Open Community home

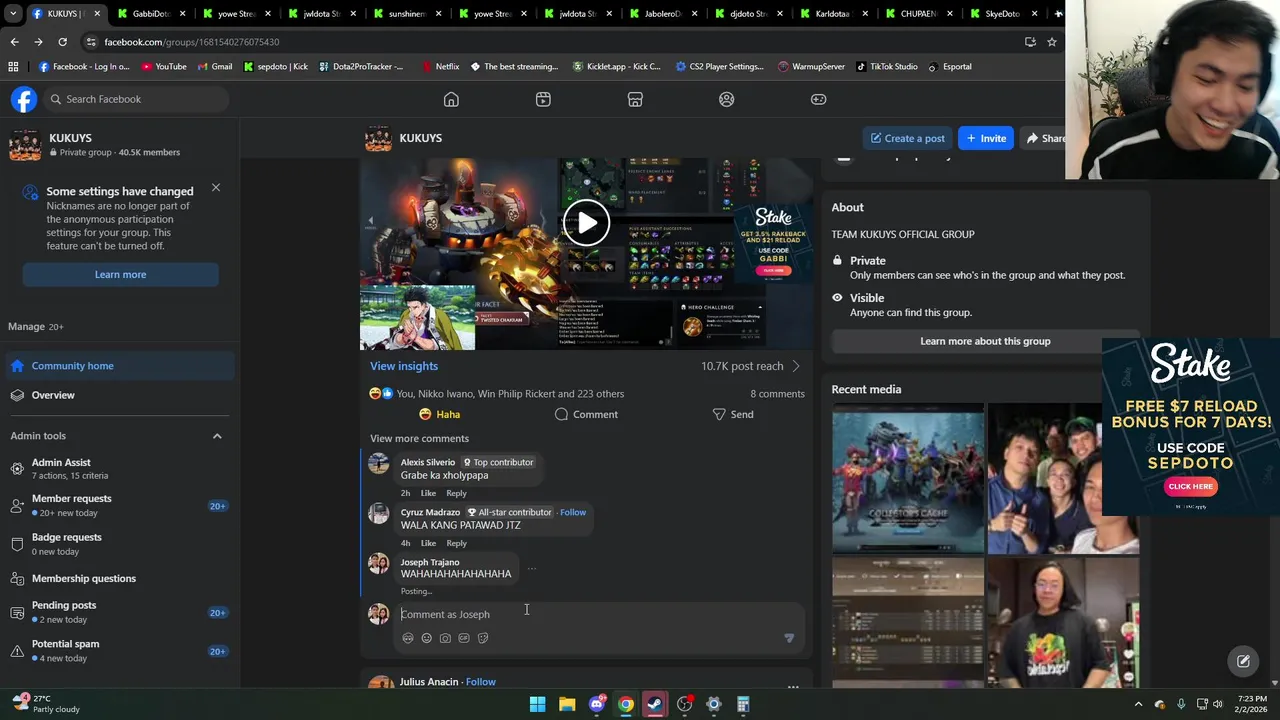[120, 366]
